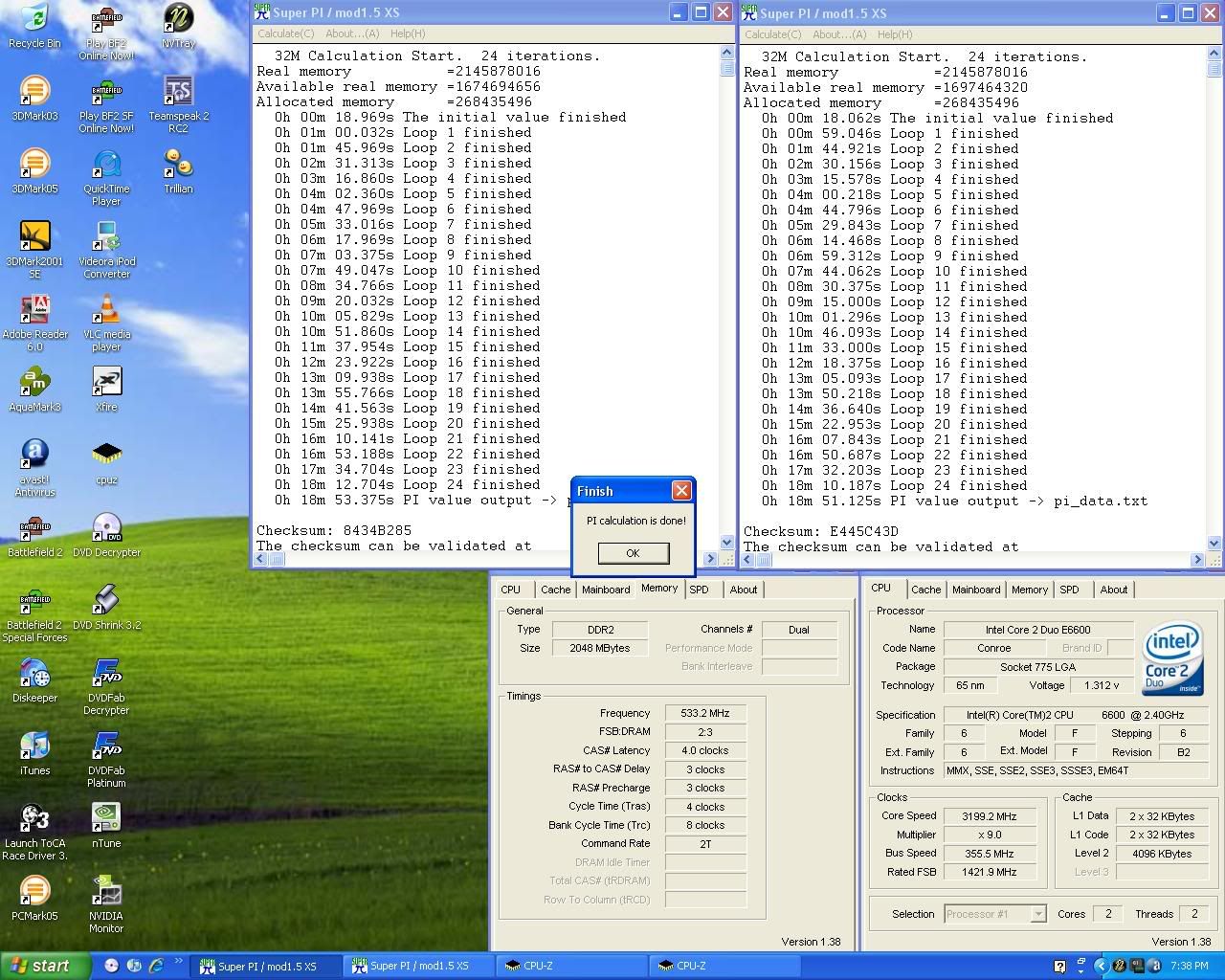Open About menu in left Super PI window
The image size is (1225, 980).
[352, 33]
